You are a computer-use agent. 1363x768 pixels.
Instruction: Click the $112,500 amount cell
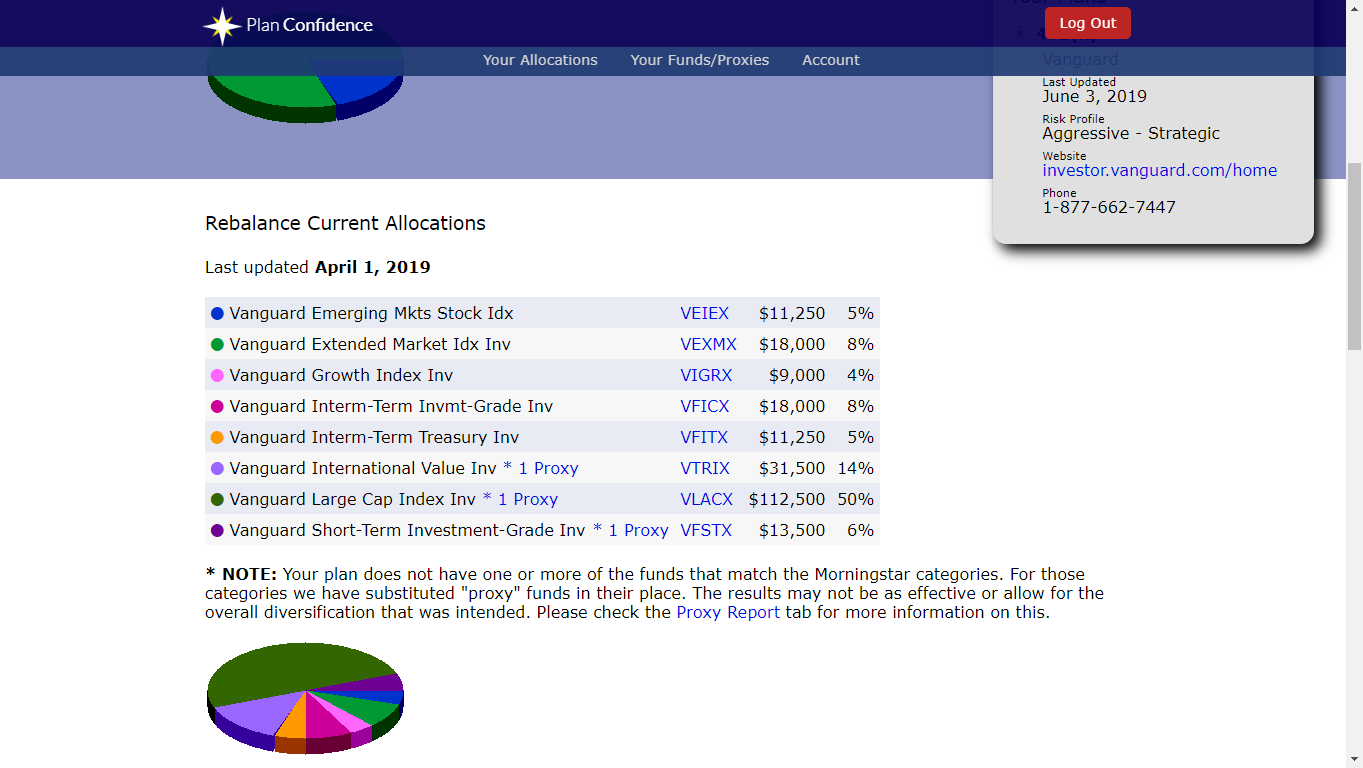(x=787, y=499)
